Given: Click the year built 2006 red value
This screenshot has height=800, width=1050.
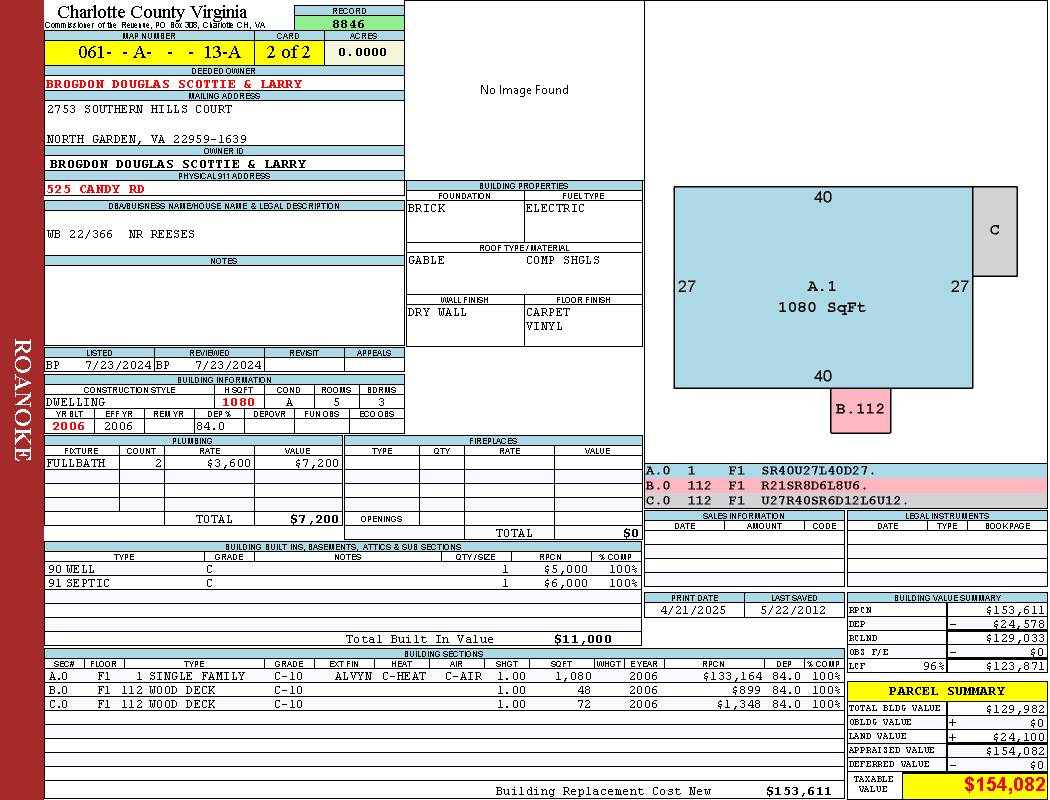Looking at the screenshot, I should click(x=70, y=426).
